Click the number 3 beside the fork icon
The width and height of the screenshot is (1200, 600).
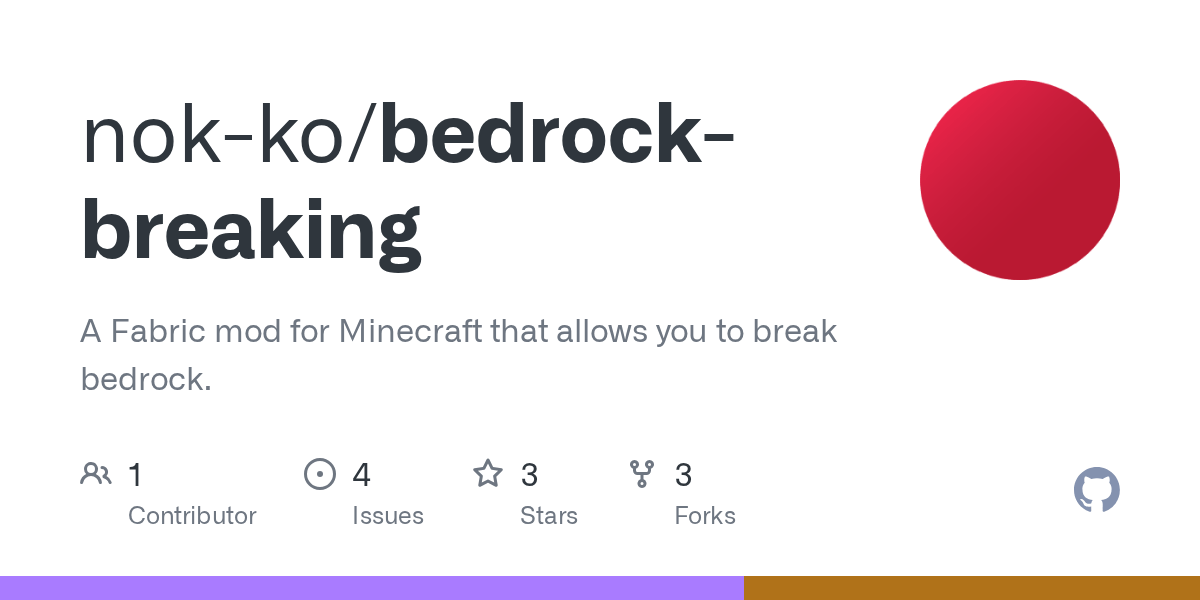[x=683, y=475]
